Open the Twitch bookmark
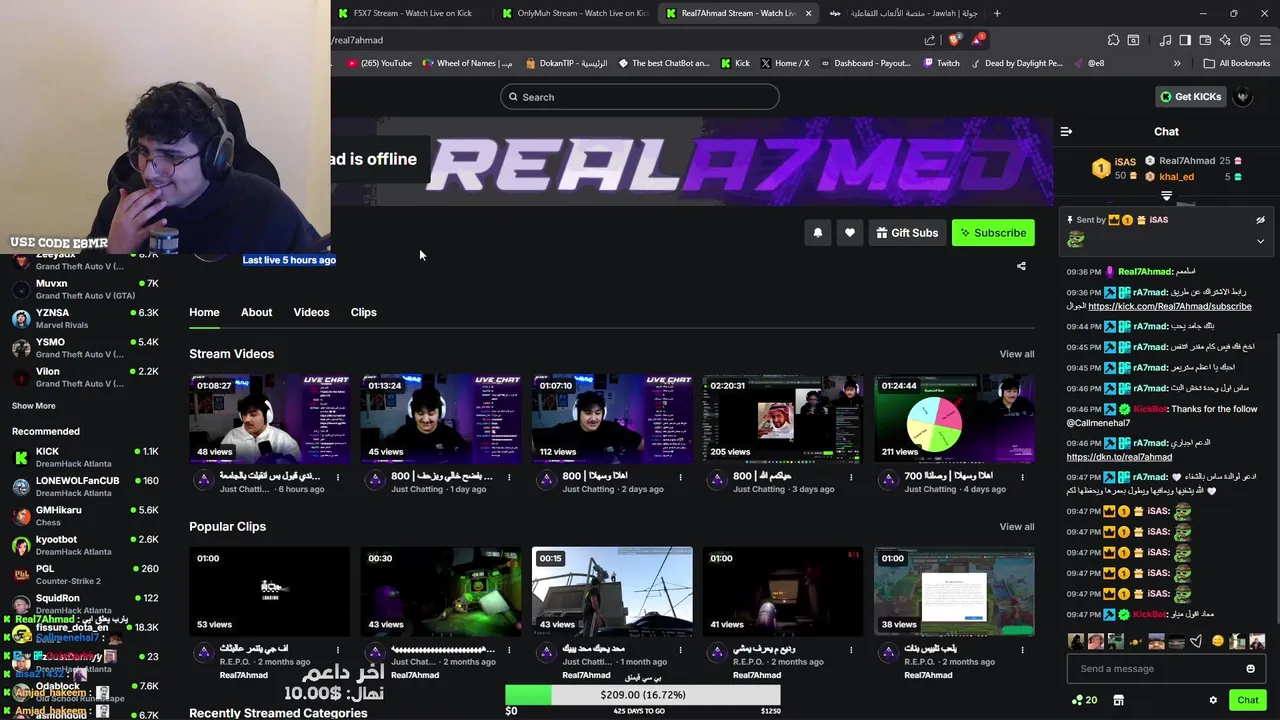This screenshot has height=720, width=1280. coord(941,63)
